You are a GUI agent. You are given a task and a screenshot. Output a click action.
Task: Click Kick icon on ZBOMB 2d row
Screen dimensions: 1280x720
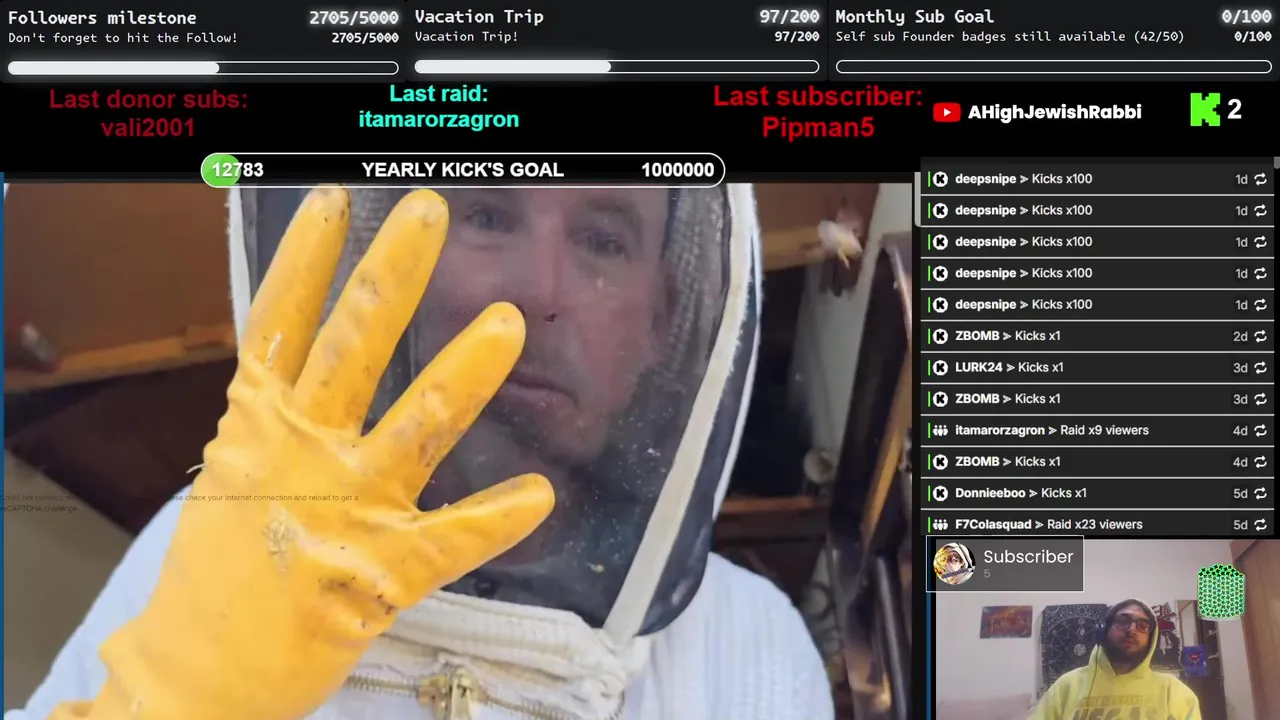coord(940,336)
